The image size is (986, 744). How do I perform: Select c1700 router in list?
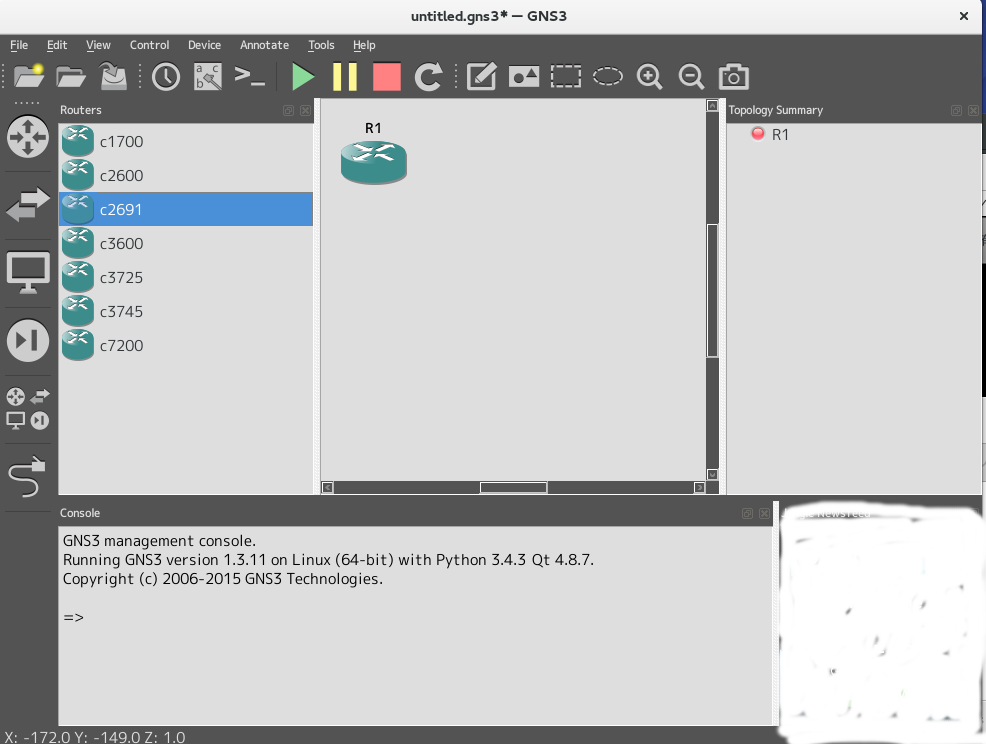click(186, 141)
